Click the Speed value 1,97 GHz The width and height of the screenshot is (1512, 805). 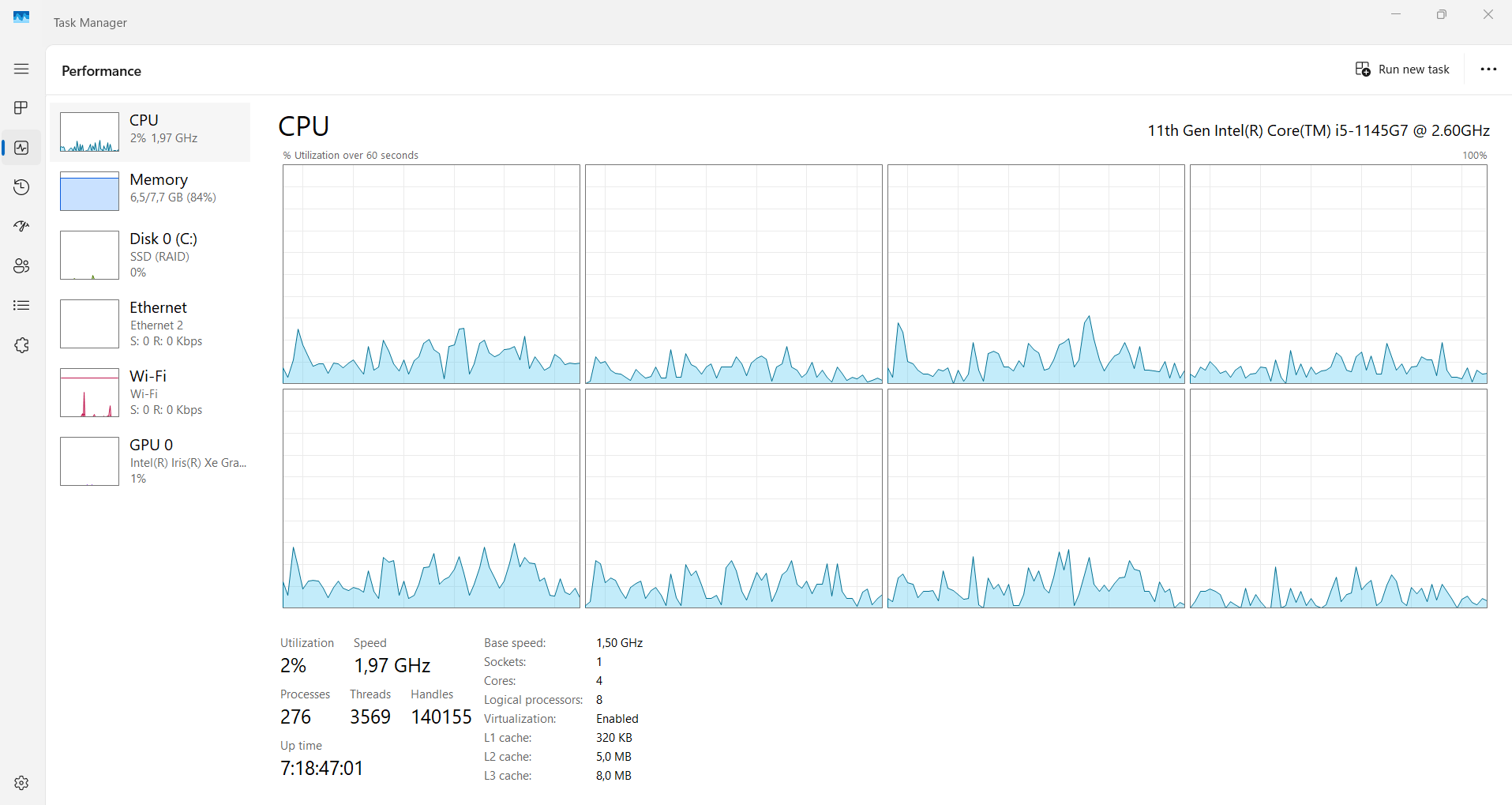point(392,665)
